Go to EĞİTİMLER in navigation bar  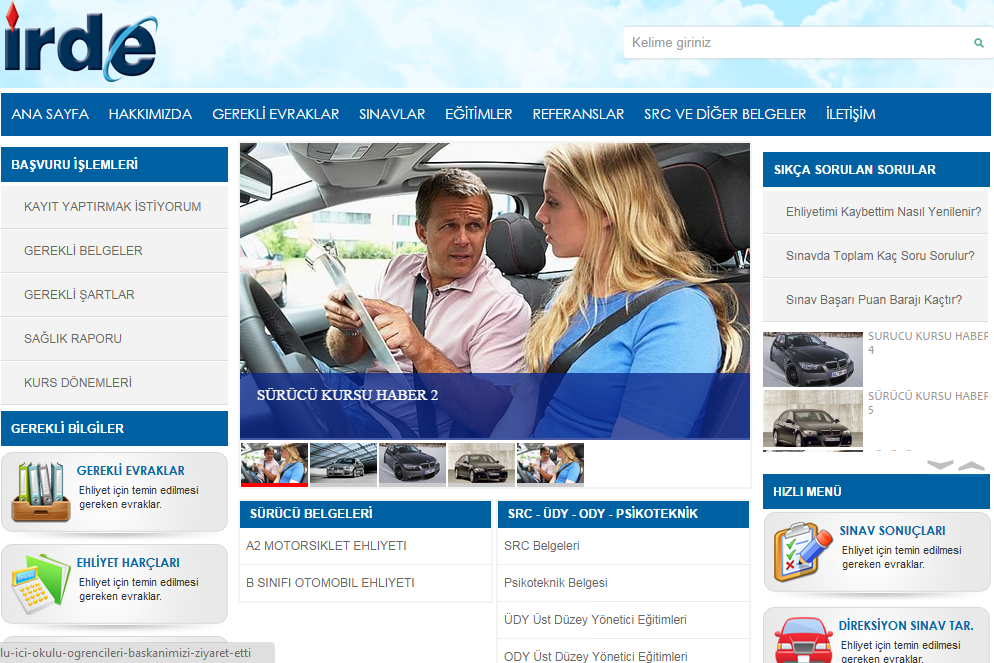click(x=478, y=114)
